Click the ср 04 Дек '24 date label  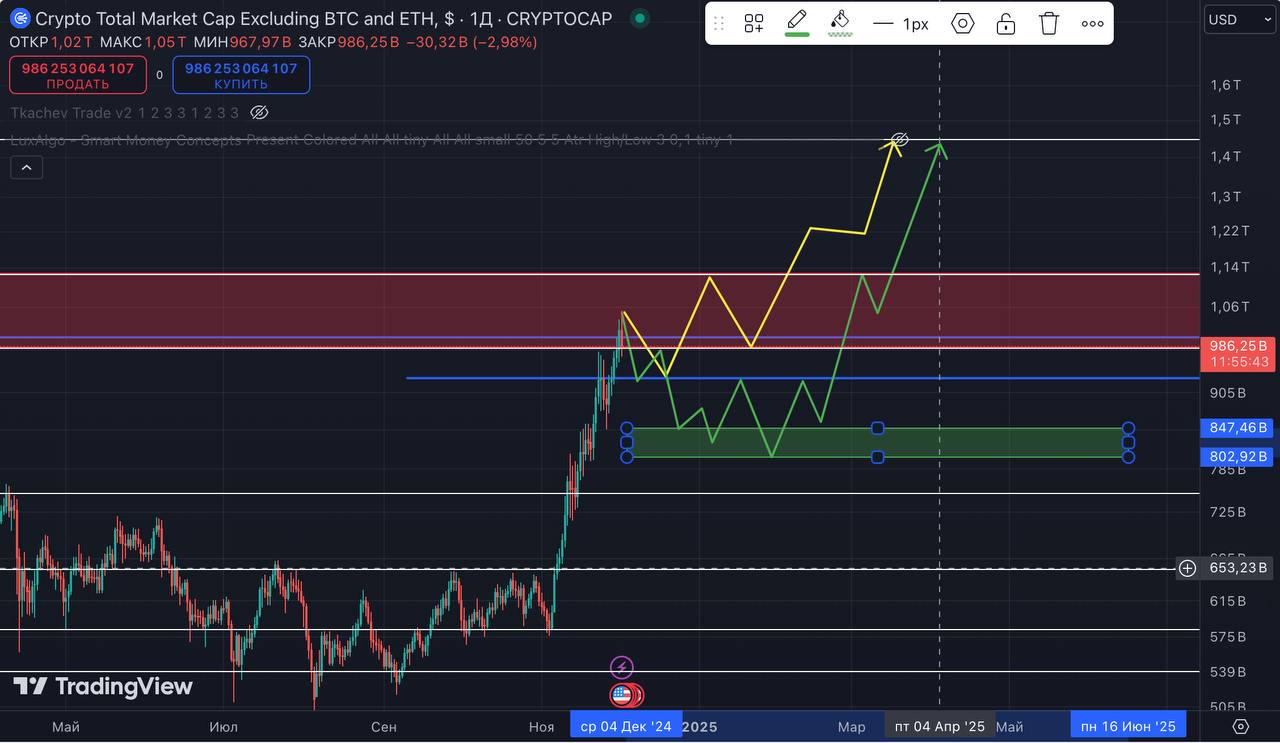coord(626,726)
